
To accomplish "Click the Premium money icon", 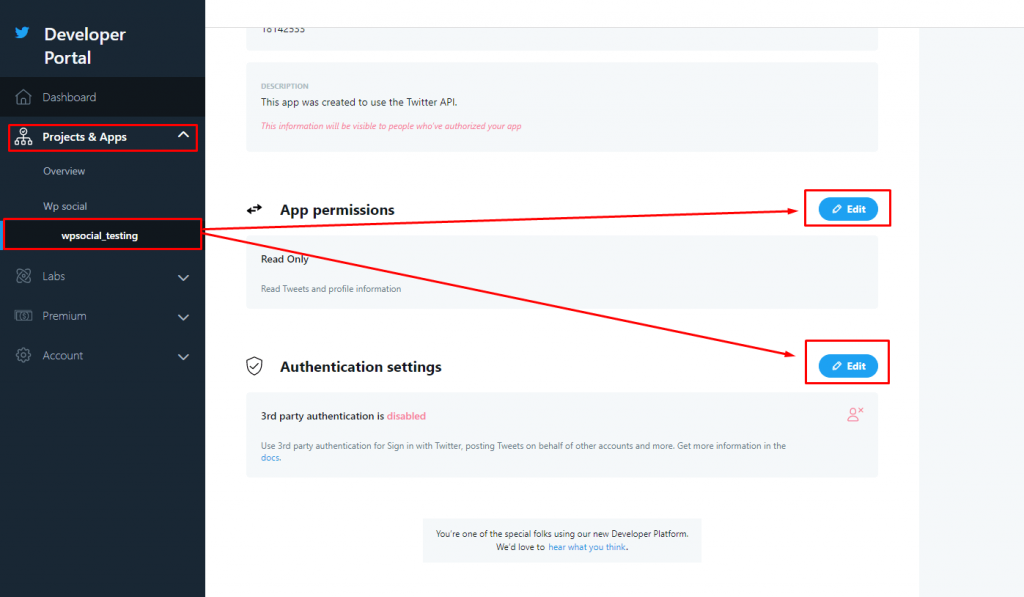I will [24, 316].
